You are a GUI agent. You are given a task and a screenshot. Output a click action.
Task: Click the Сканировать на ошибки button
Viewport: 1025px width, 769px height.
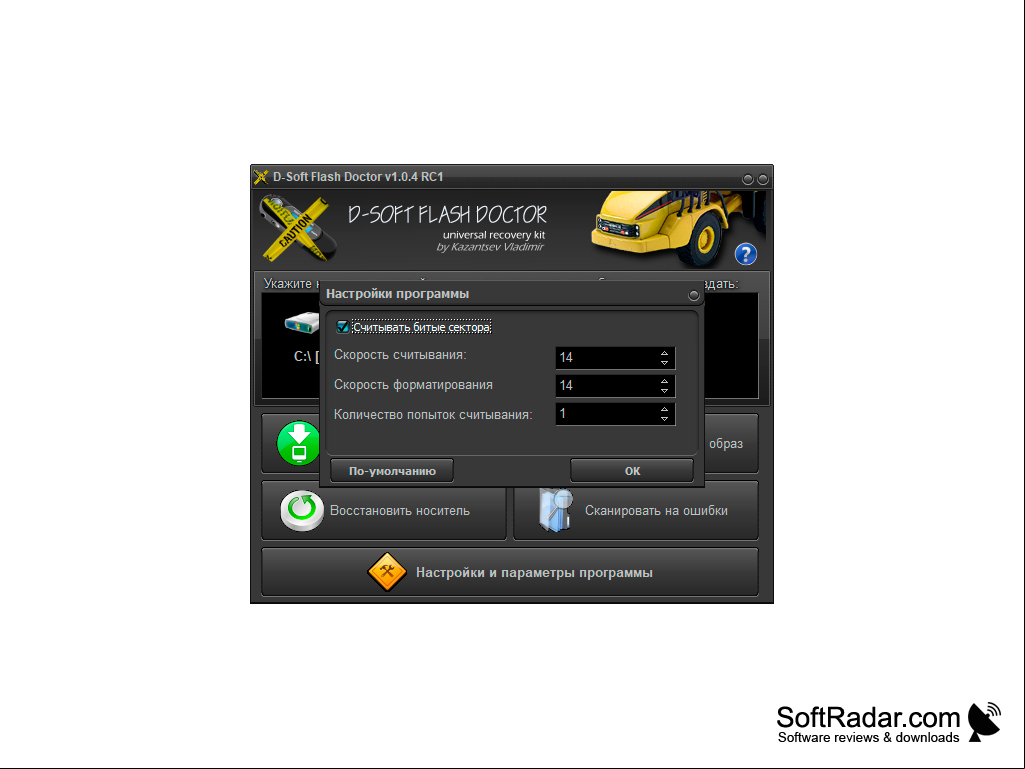[636, 510]
